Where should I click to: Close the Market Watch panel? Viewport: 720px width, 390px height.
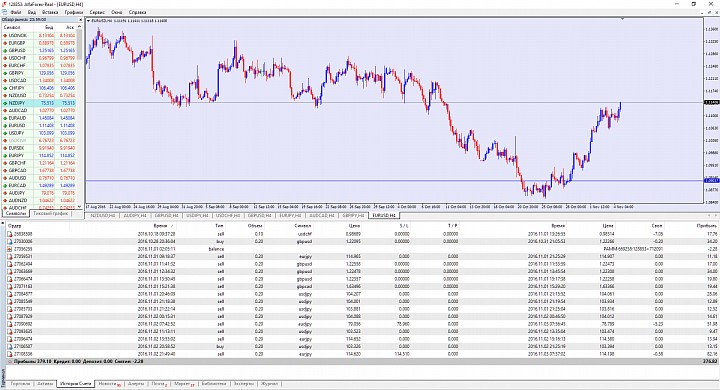pos(81,20)
